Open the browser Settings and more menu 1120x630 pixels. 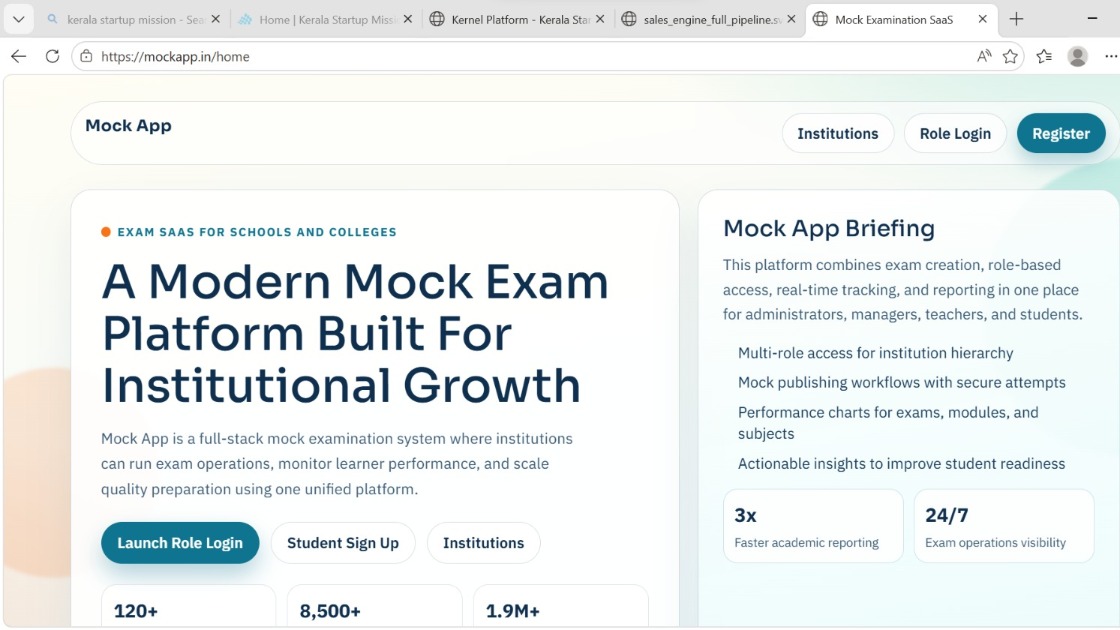coord(1110,57)
